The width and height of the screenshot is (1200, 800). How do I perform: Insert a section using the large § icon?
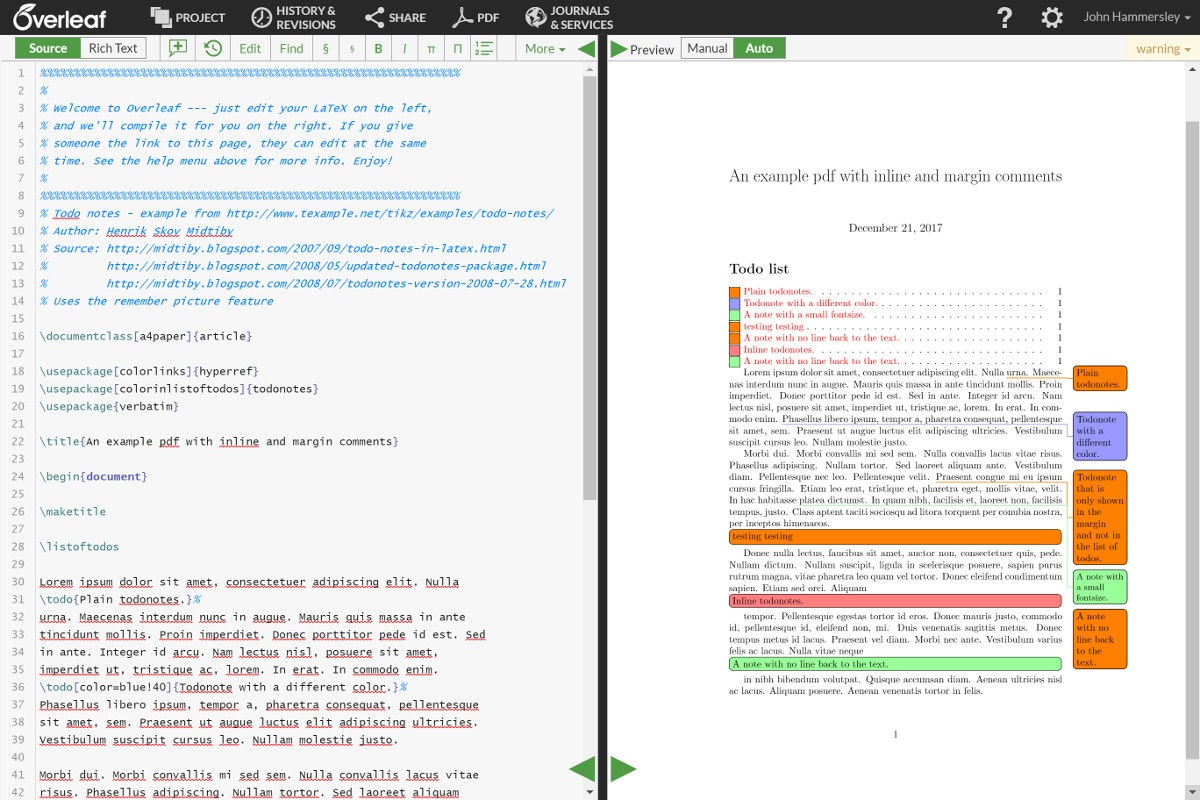pos(325,47)
